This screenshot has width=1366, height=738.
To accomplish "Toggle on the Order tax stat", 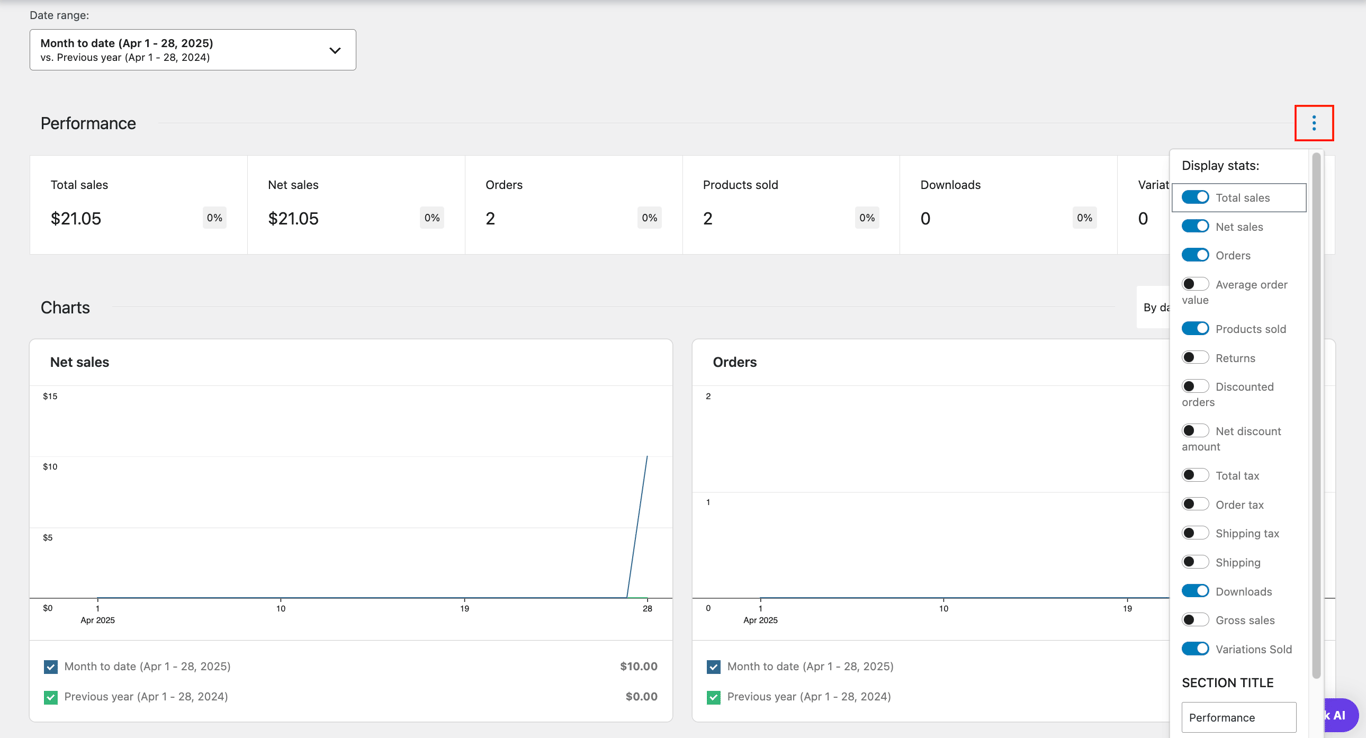I will point(1195,503).
